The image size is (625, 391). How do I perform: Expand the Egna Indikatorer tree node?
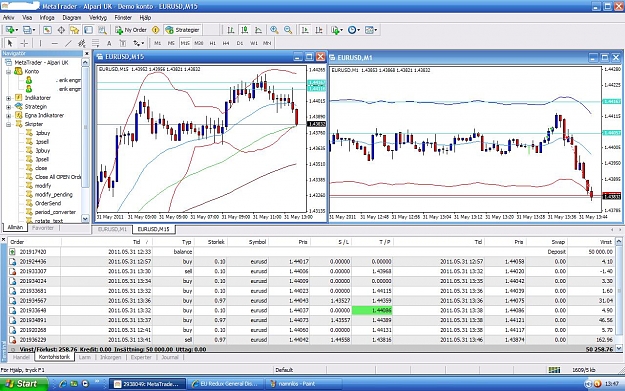pyautogui.click(x=8, y=116)
